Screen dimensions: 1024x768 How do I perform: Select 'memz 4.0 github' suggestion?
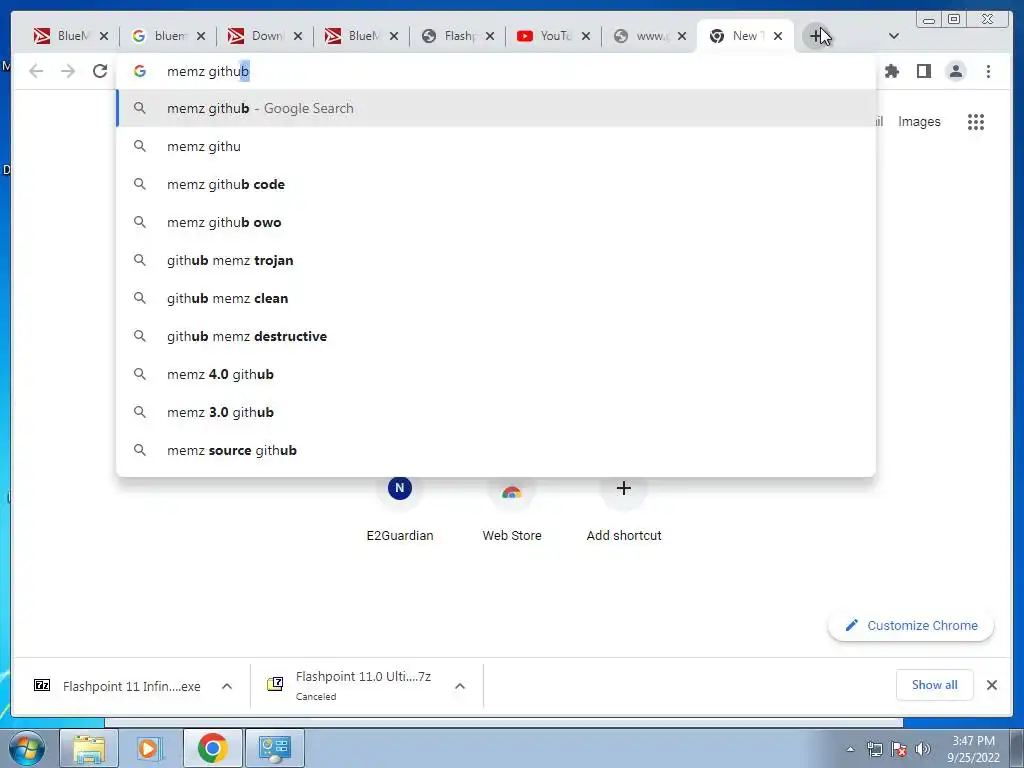[496, 374]
